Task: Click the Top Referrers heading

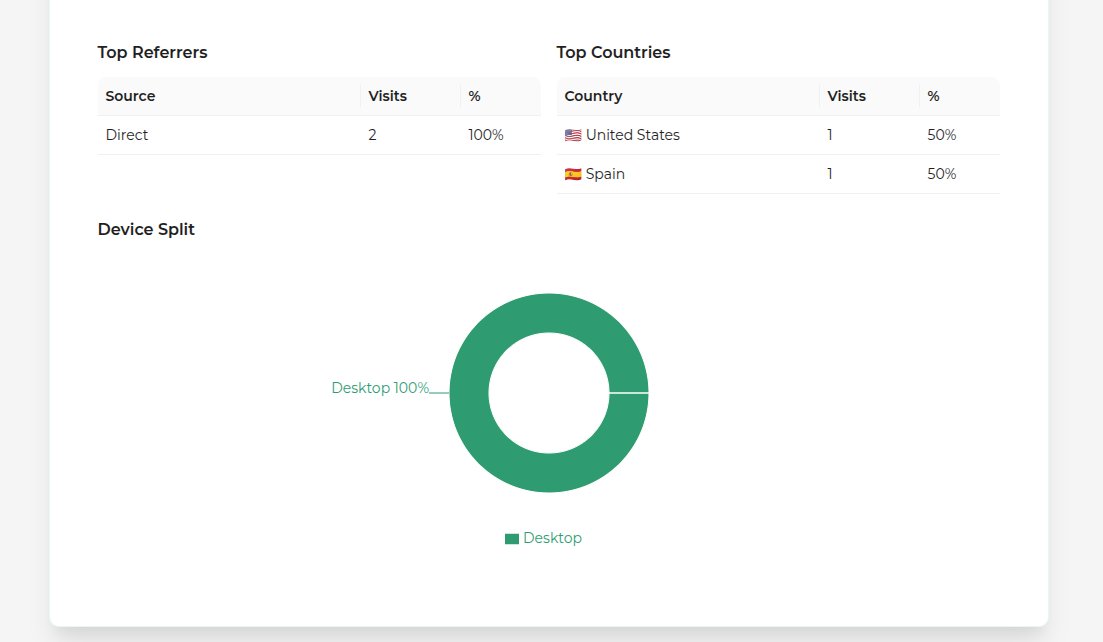Action: tap(152, 53)
